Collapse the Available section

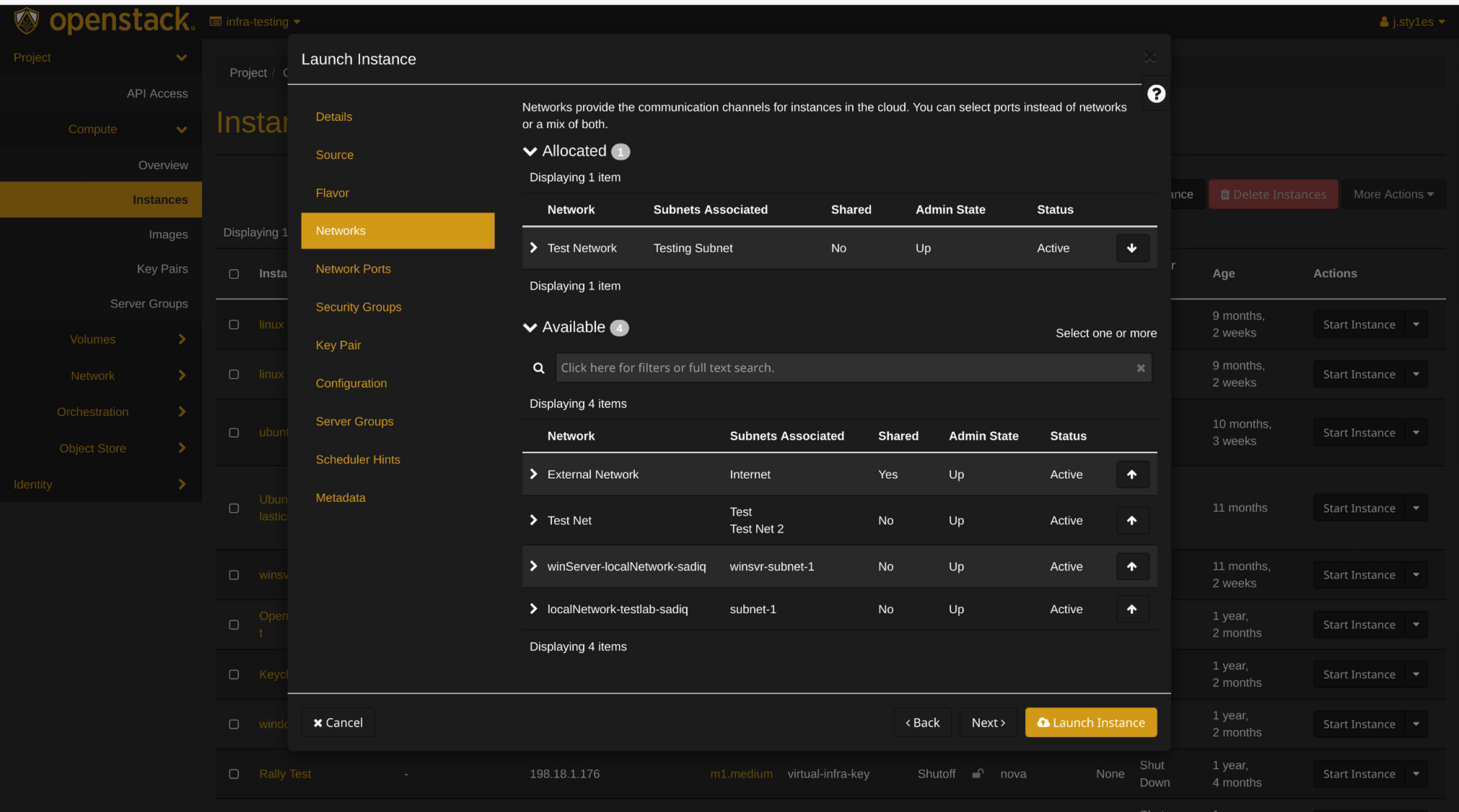tap(530, 327)
